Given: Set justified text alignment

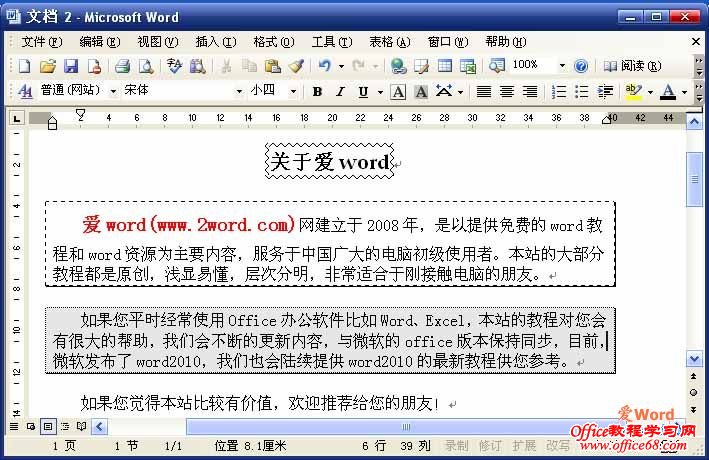Looking at the screenshot, I should pos(484,92).
